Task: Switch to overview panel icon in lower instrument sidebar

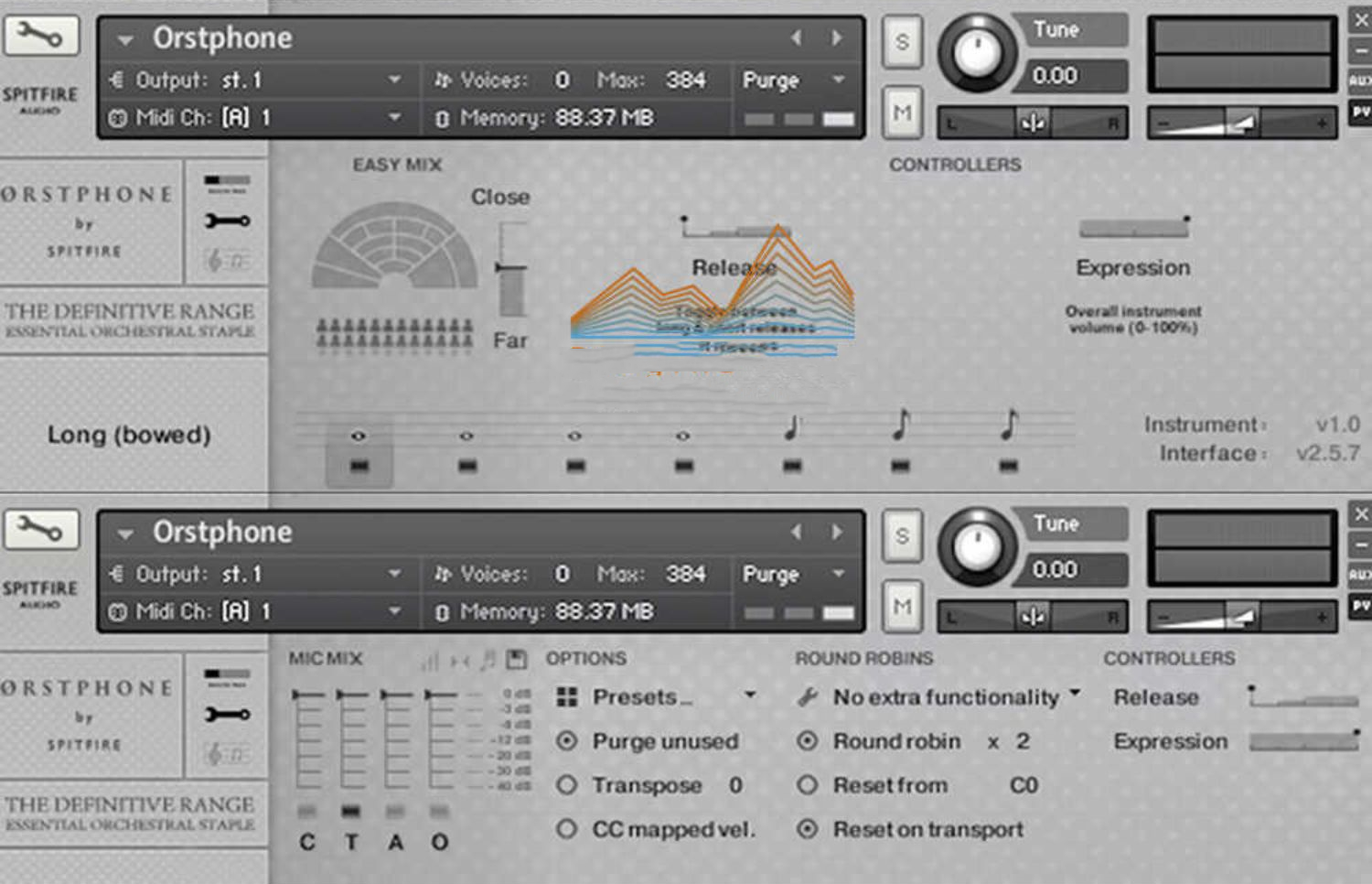Action: 227,678
